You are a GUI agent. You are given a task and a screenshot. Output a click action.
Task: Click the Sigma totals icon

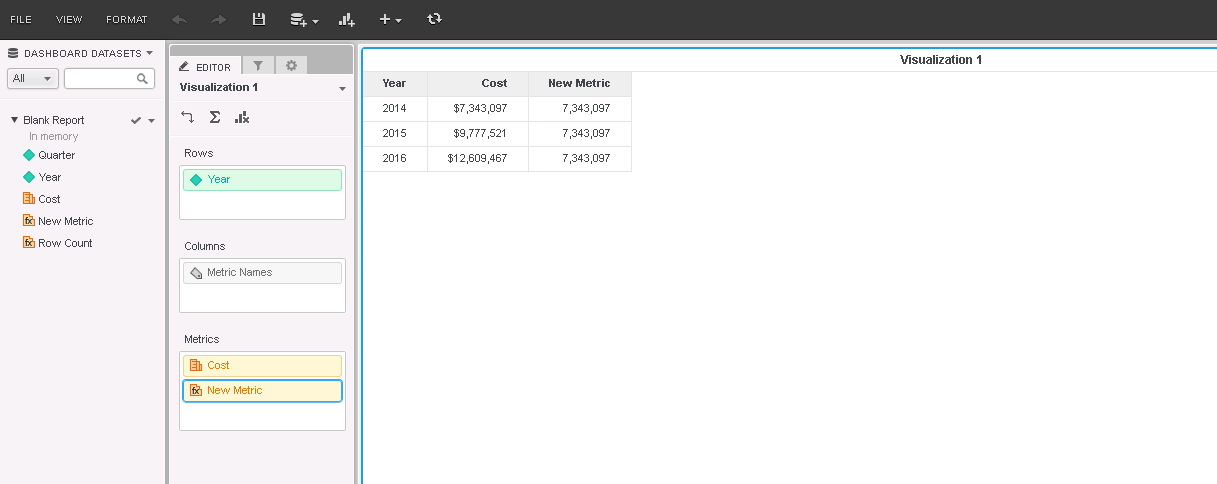coord(214,117)
